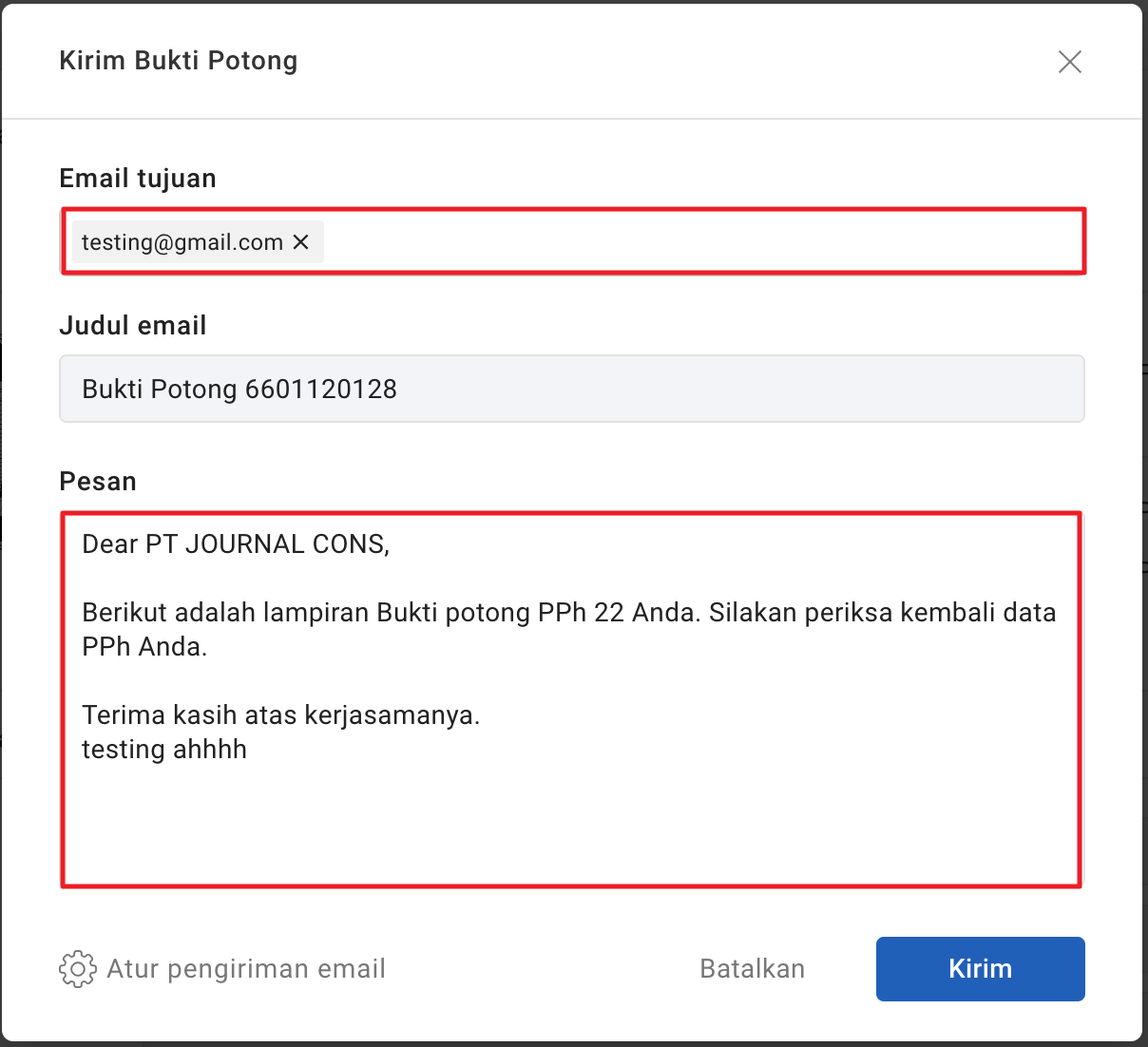Click the Pesan label
The width and height of the screenshot is (1148, 1047).
[x=98, y=482]
